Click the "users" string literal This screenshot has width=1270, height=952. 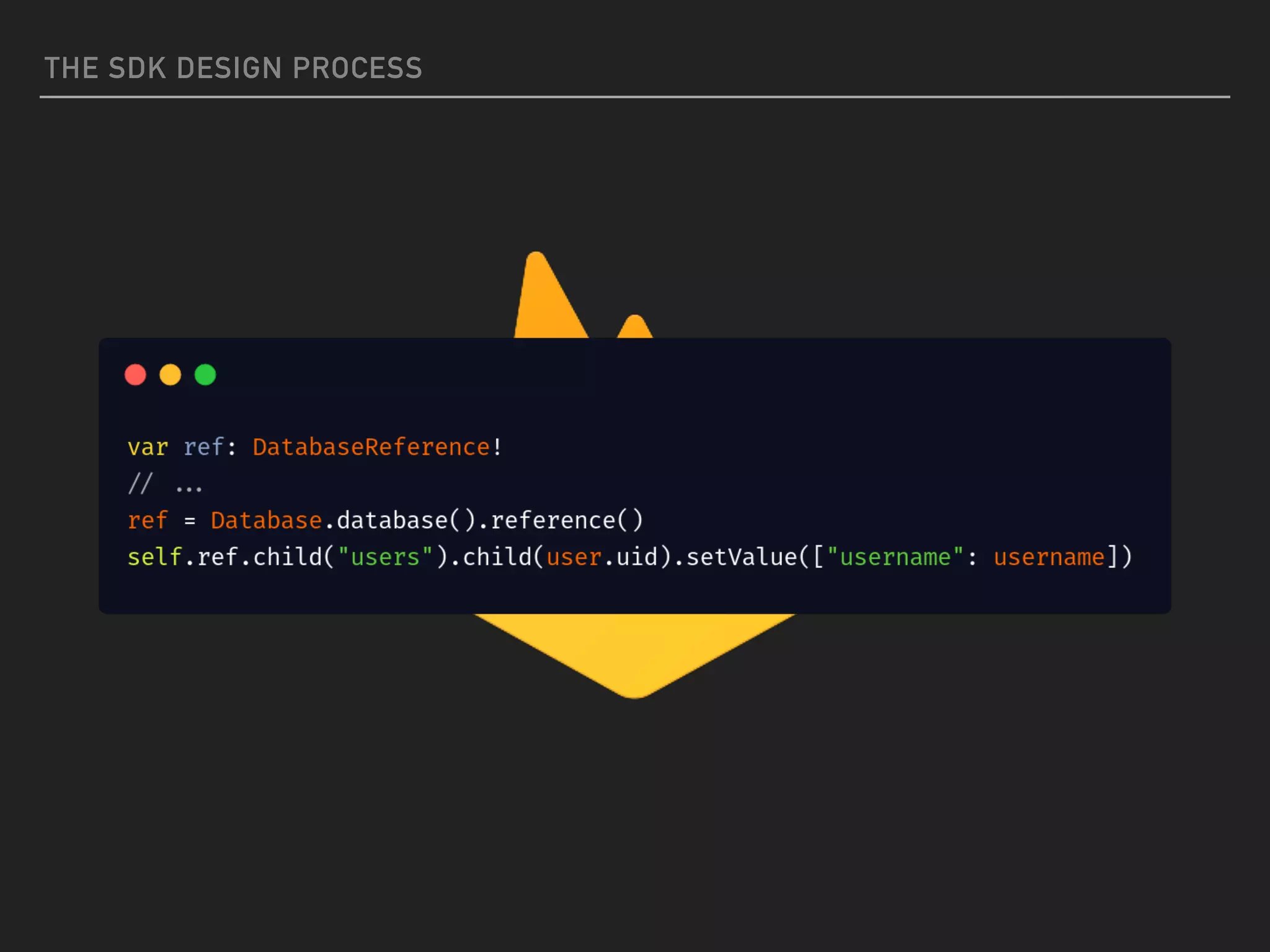click(385, 557)
